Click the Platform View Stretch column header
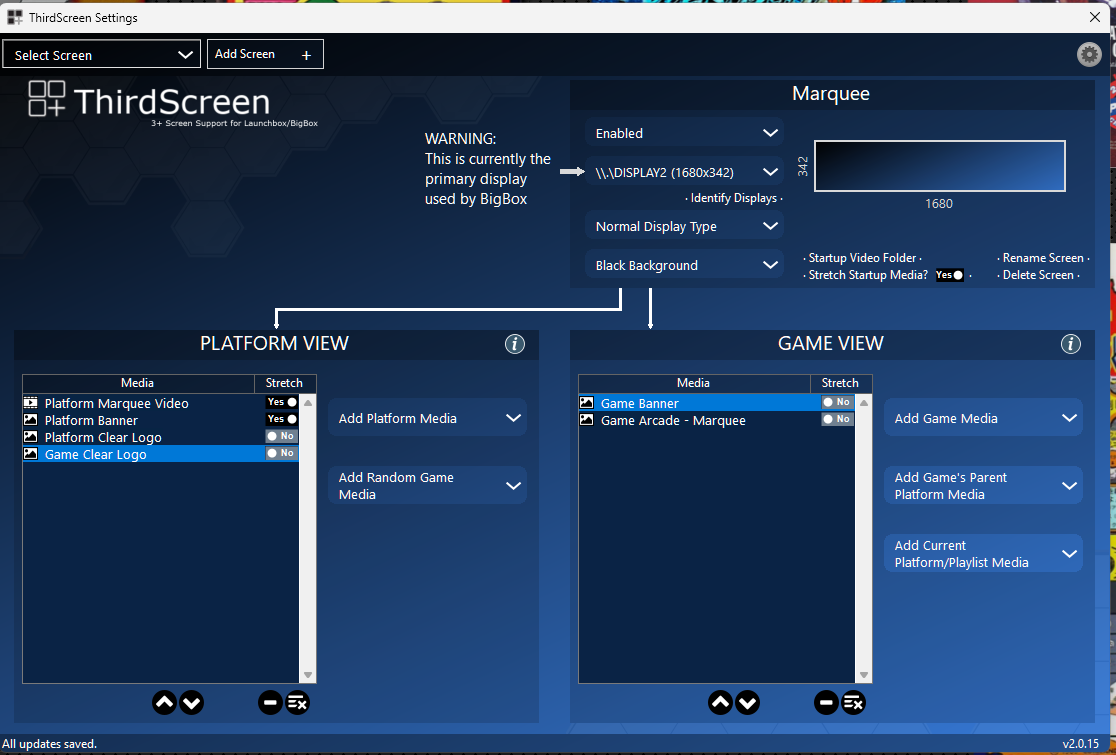 point(285,383)
